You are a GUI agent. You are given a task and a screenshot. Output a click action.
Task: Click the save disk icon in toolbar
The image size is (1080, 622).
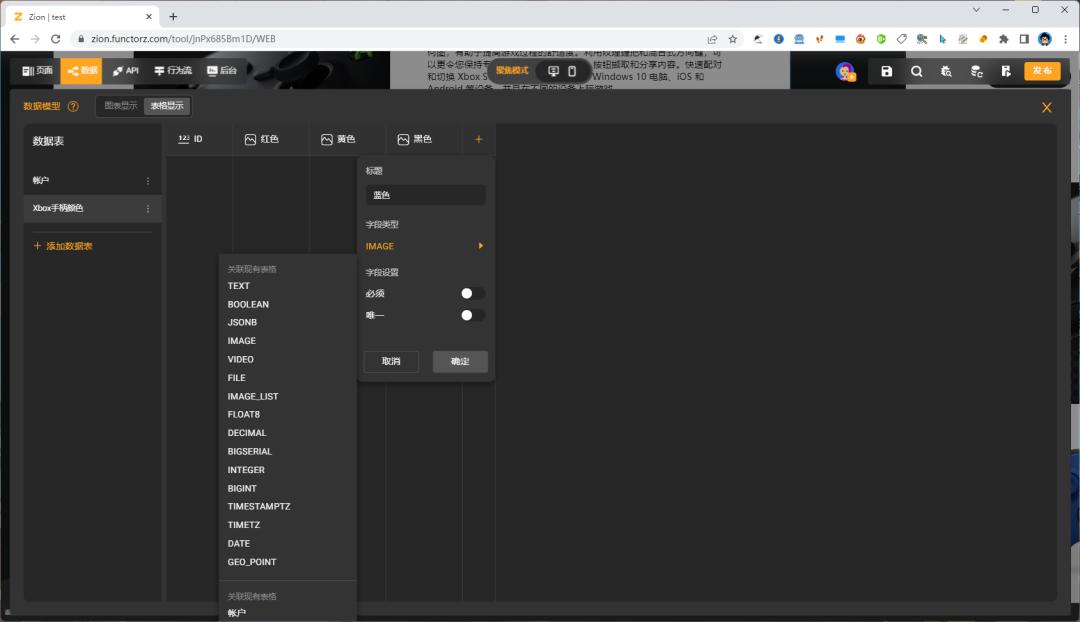(x=887, y=71)
